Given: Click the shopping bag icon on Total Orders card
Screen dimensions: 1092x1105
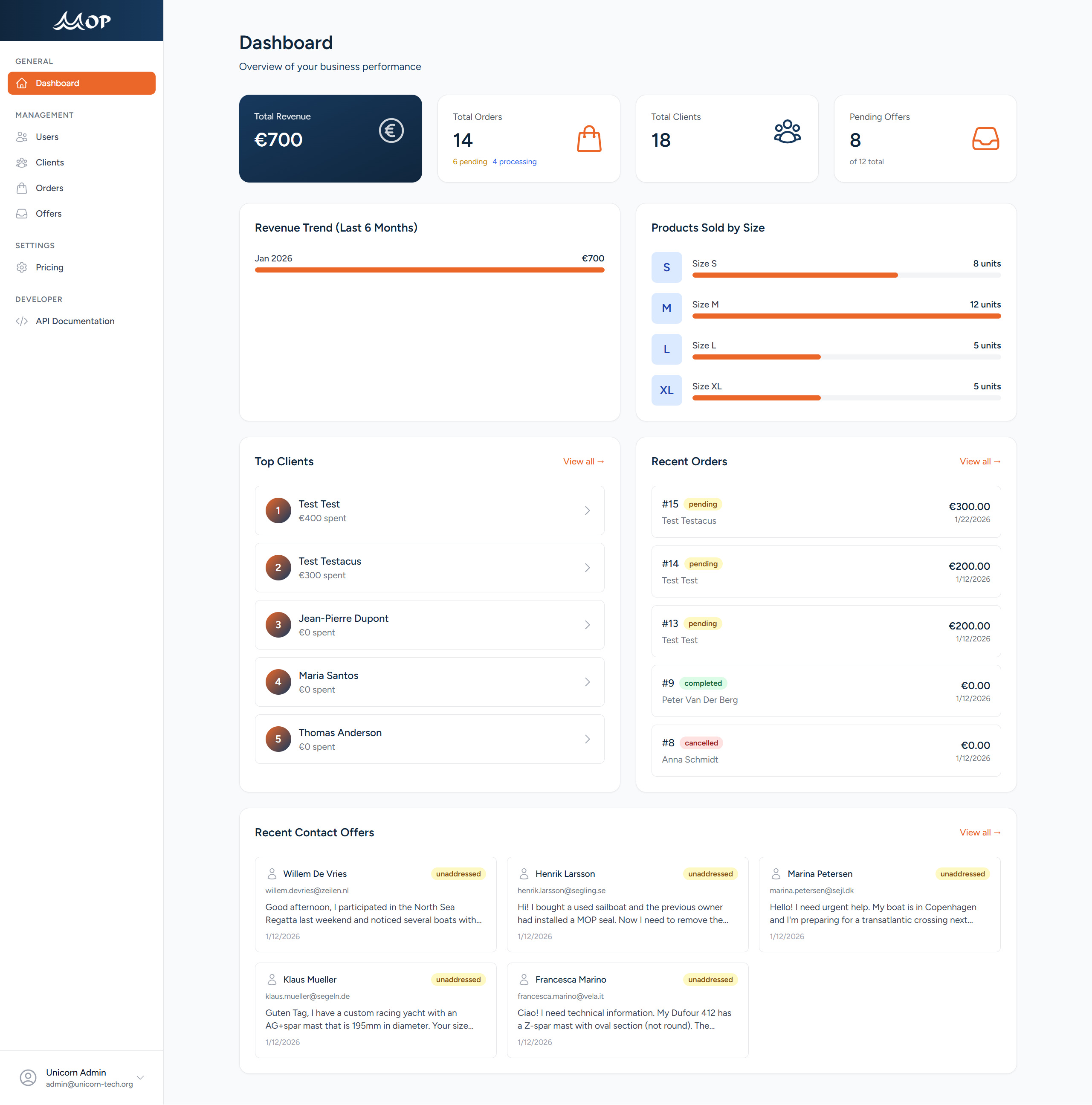Looking at the screenshot, I should tap(589, 139).
